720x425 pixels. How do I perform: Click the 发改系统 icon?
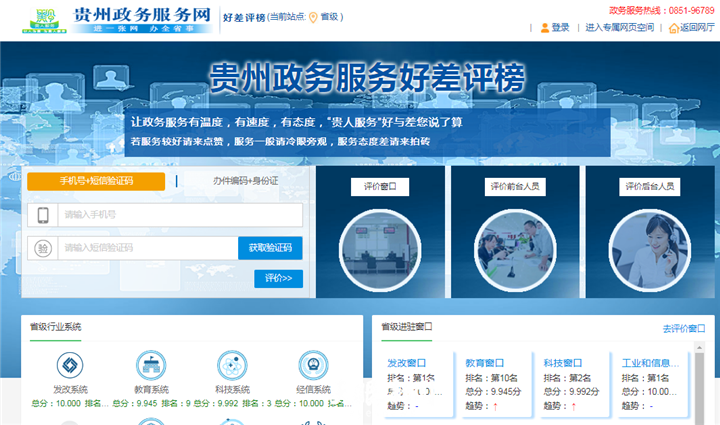click(70, 366)
